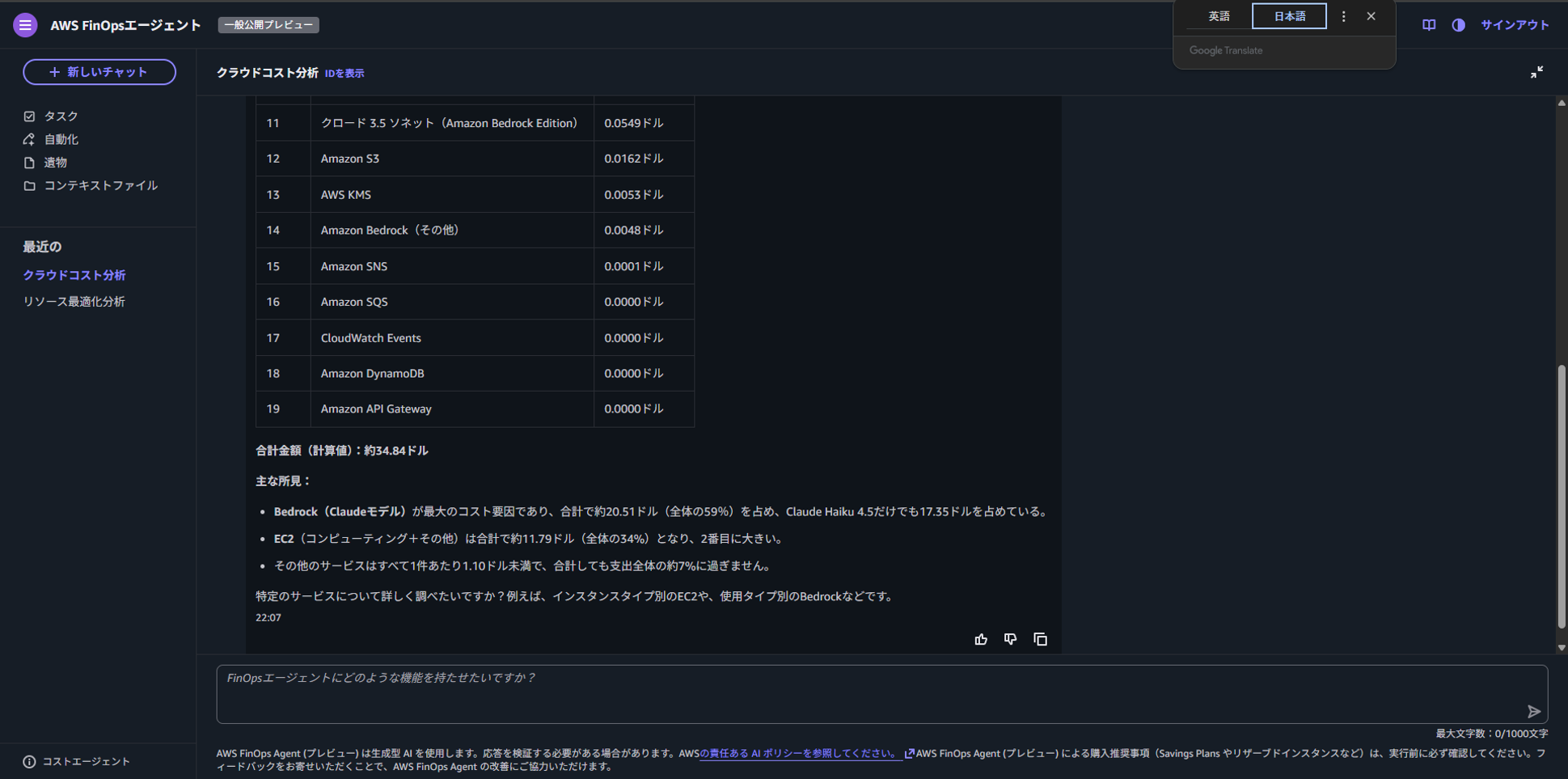This screenshot has height=779, width=1568.
Task: Open documentation book icon
Action: point(1429,25)
